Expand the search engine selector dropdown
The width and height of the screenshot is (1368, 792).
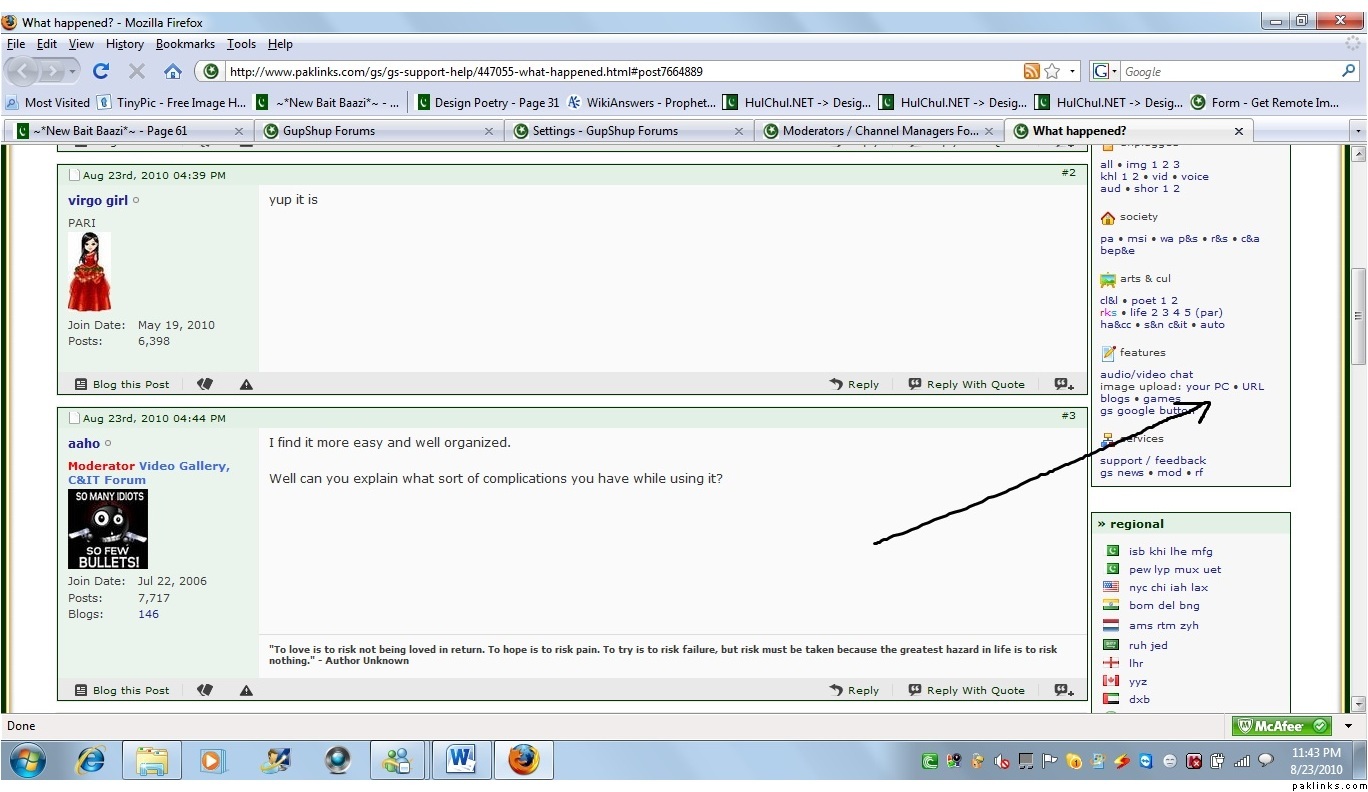pos(1105,71)
